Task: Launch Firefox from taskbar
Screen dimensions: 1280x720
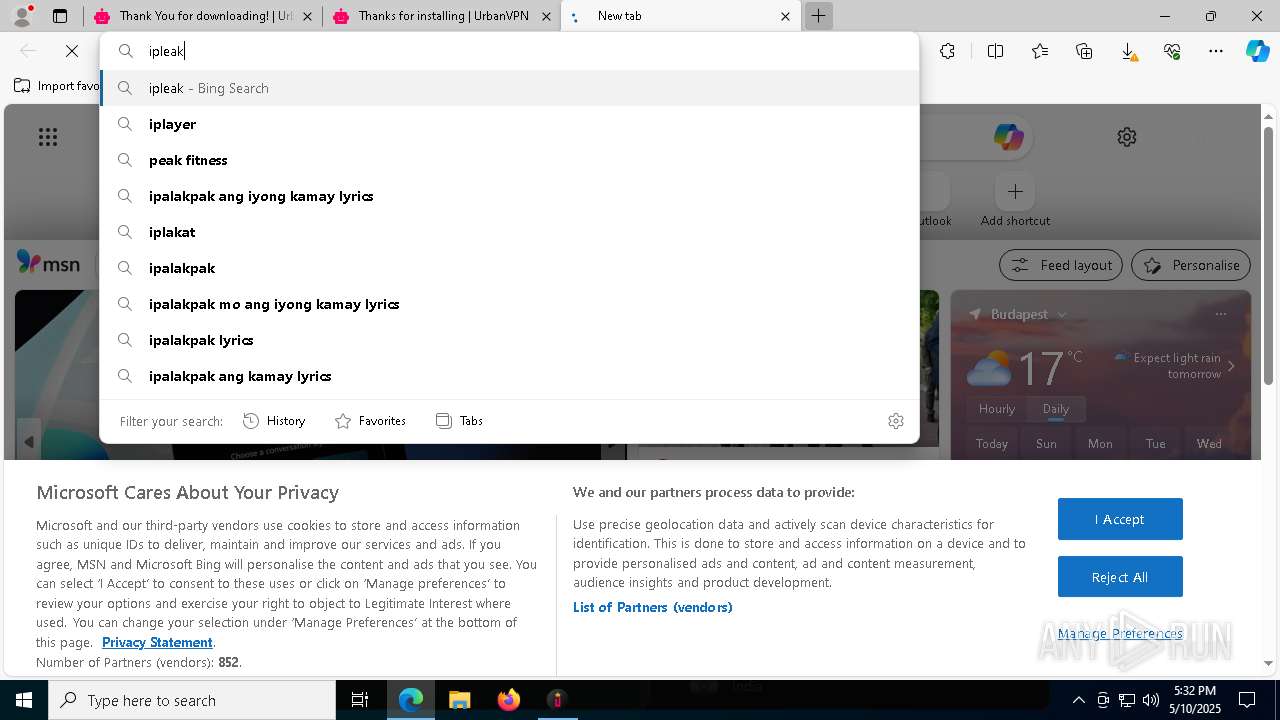Action: pos(508,700)
